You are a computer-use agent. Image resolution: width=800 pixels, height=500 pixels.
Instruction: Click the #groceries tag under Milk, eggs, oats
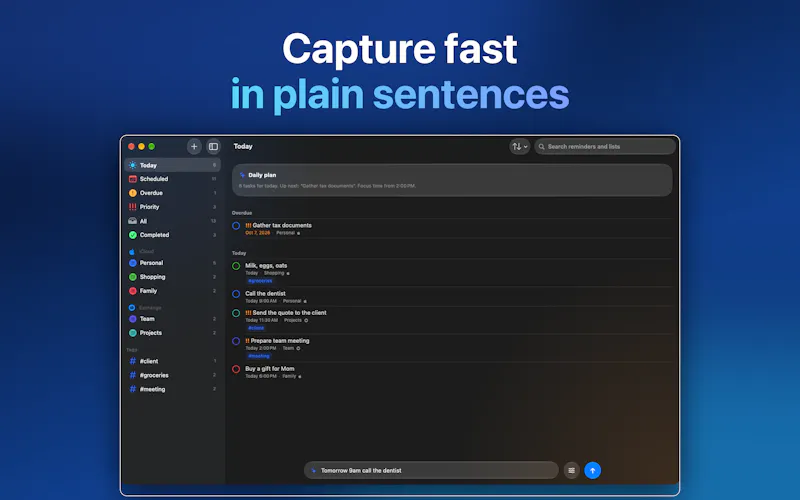(x=260, y=281)
